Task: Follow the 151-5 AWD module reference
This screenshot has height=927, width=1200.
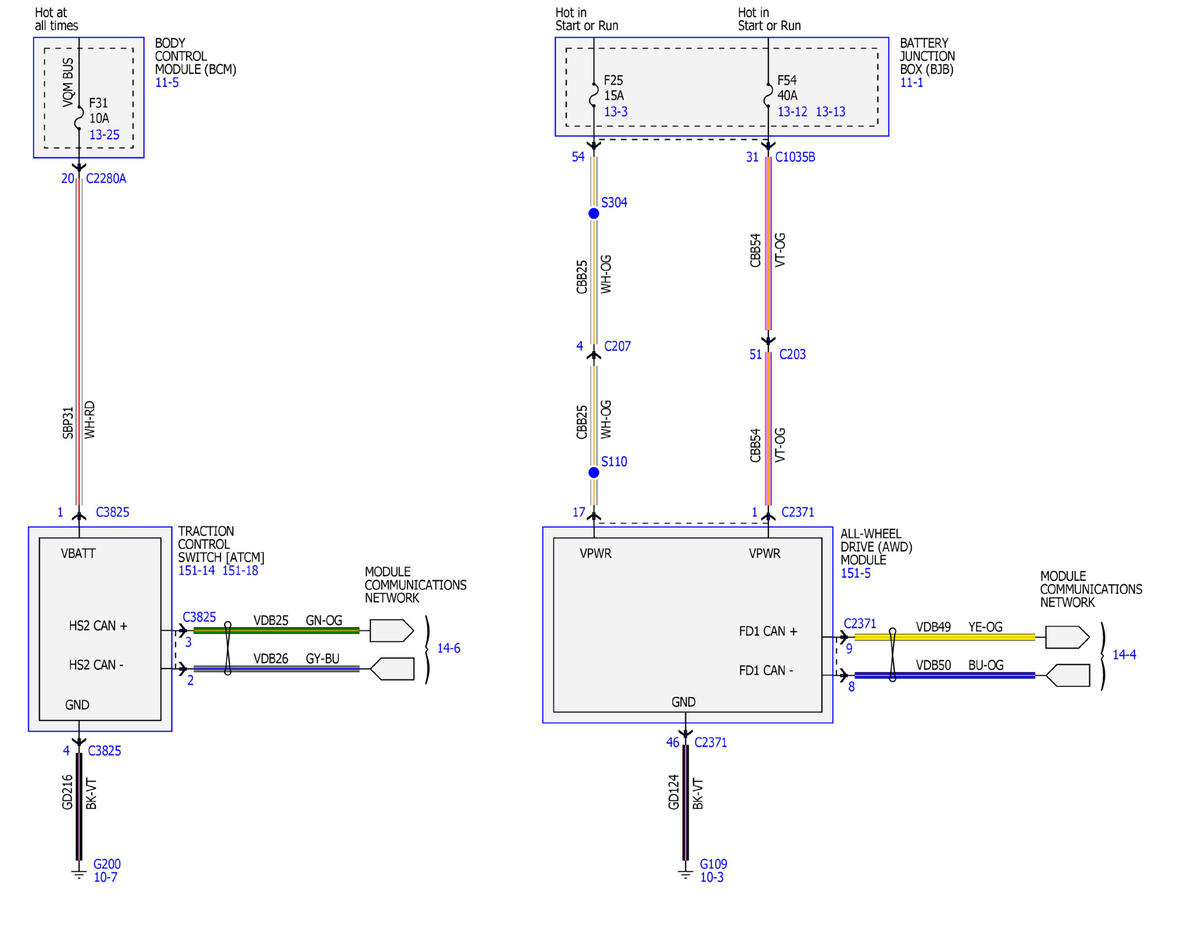Action: (x=855, y=573)
